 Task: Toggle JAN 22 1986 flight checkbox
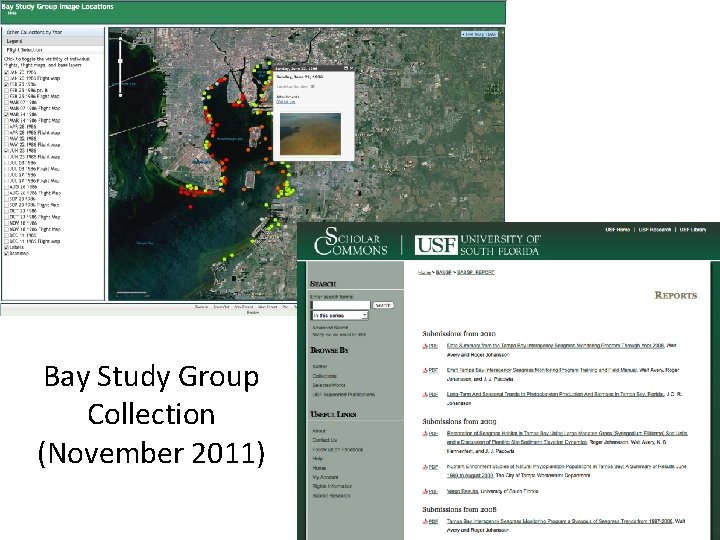(6, 73)
